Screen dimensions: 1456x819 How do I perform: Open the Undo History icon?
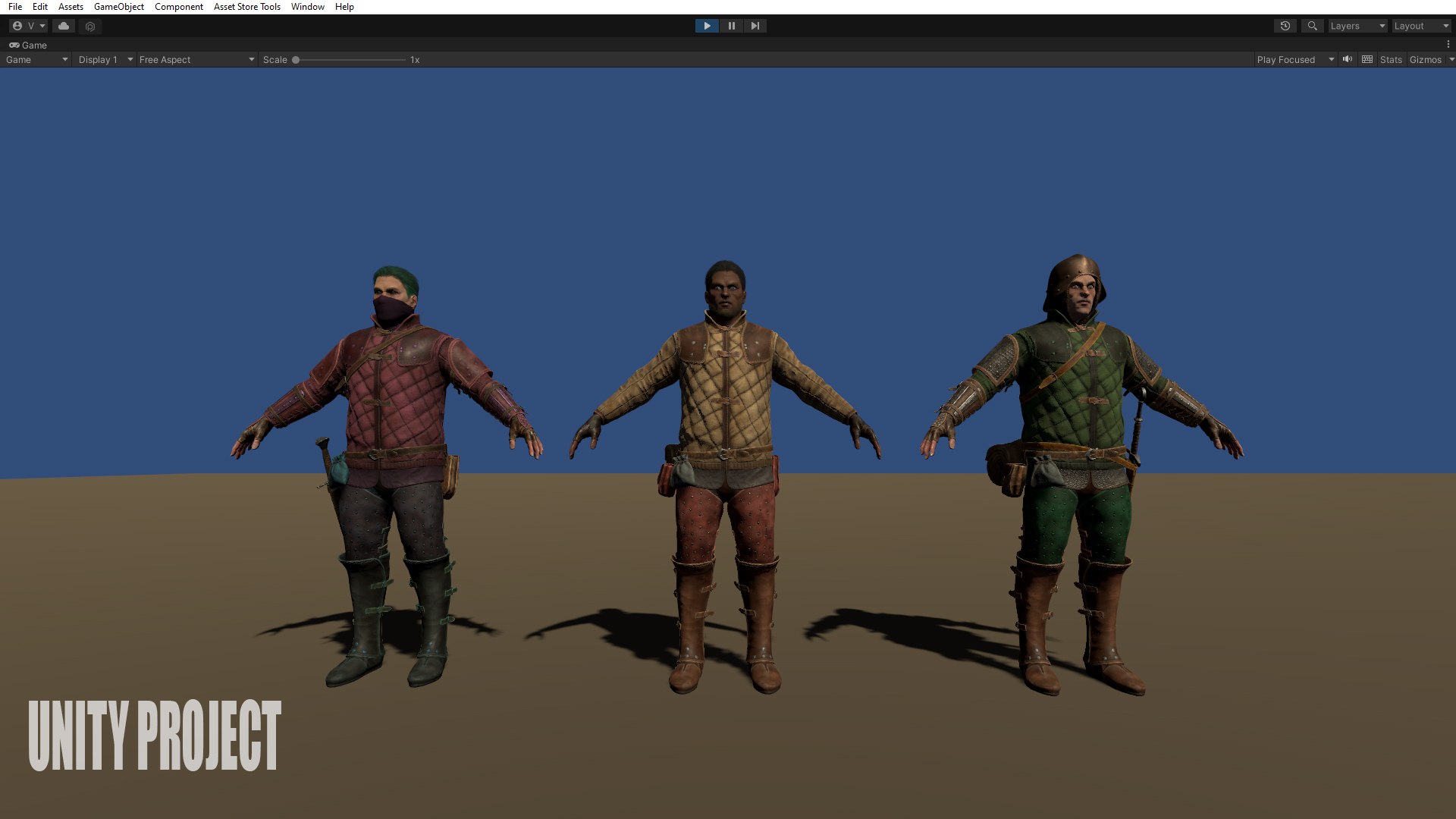1285,26
